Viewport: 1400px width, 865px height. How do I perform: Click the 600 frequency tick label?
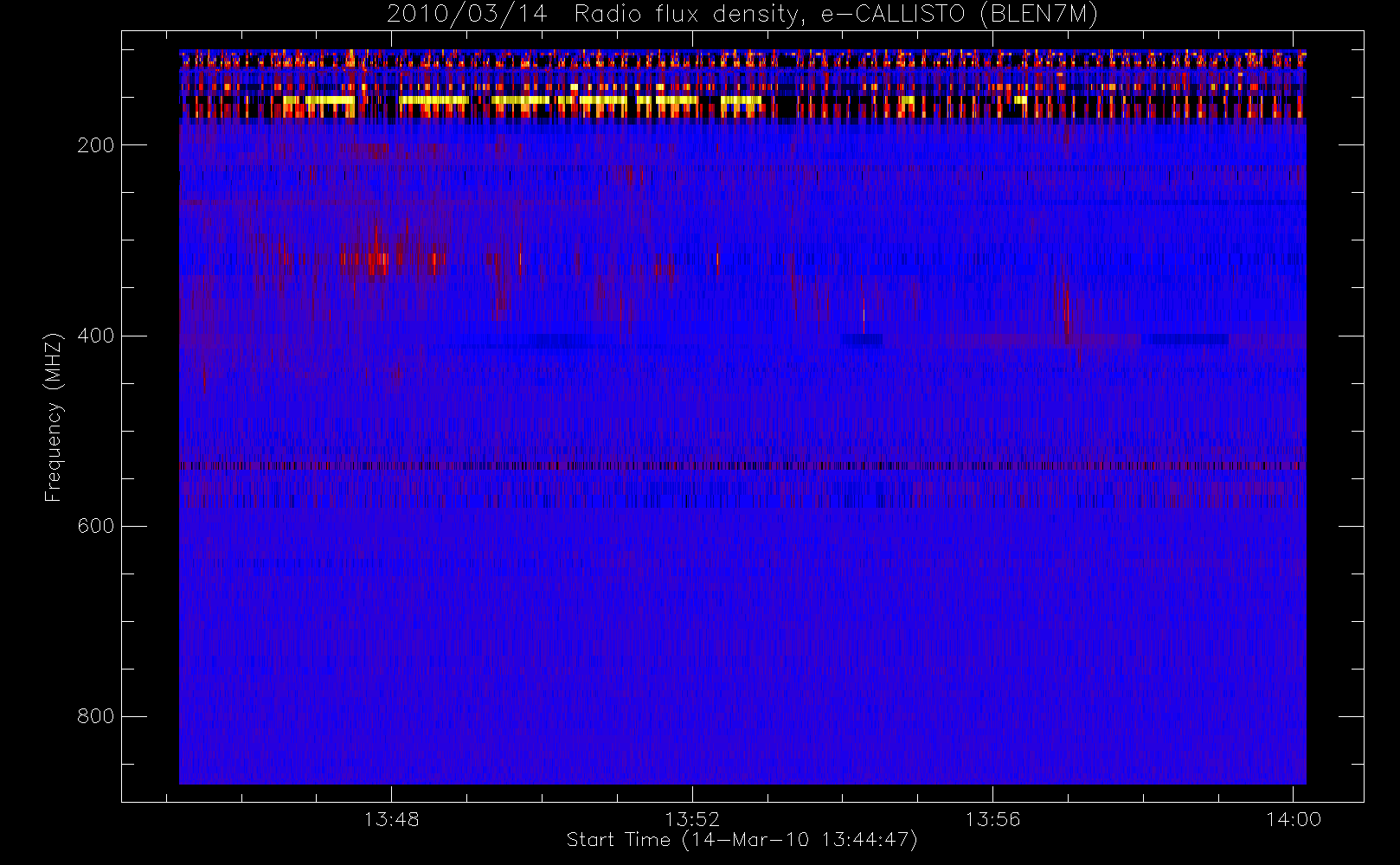pos(96,526)
